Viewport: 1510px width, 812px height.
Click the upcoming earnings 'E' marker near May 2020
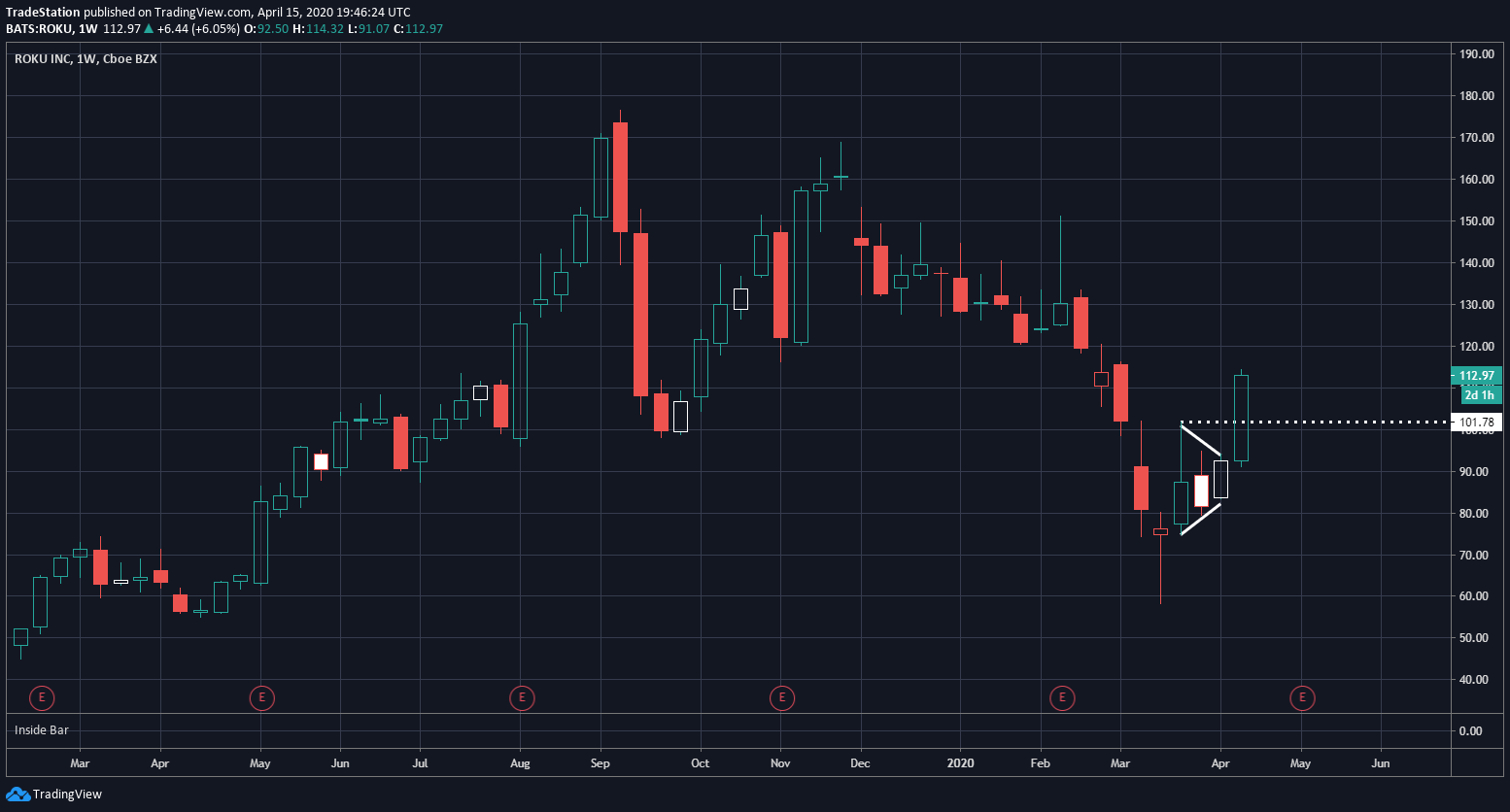(x=1302, y=697)
